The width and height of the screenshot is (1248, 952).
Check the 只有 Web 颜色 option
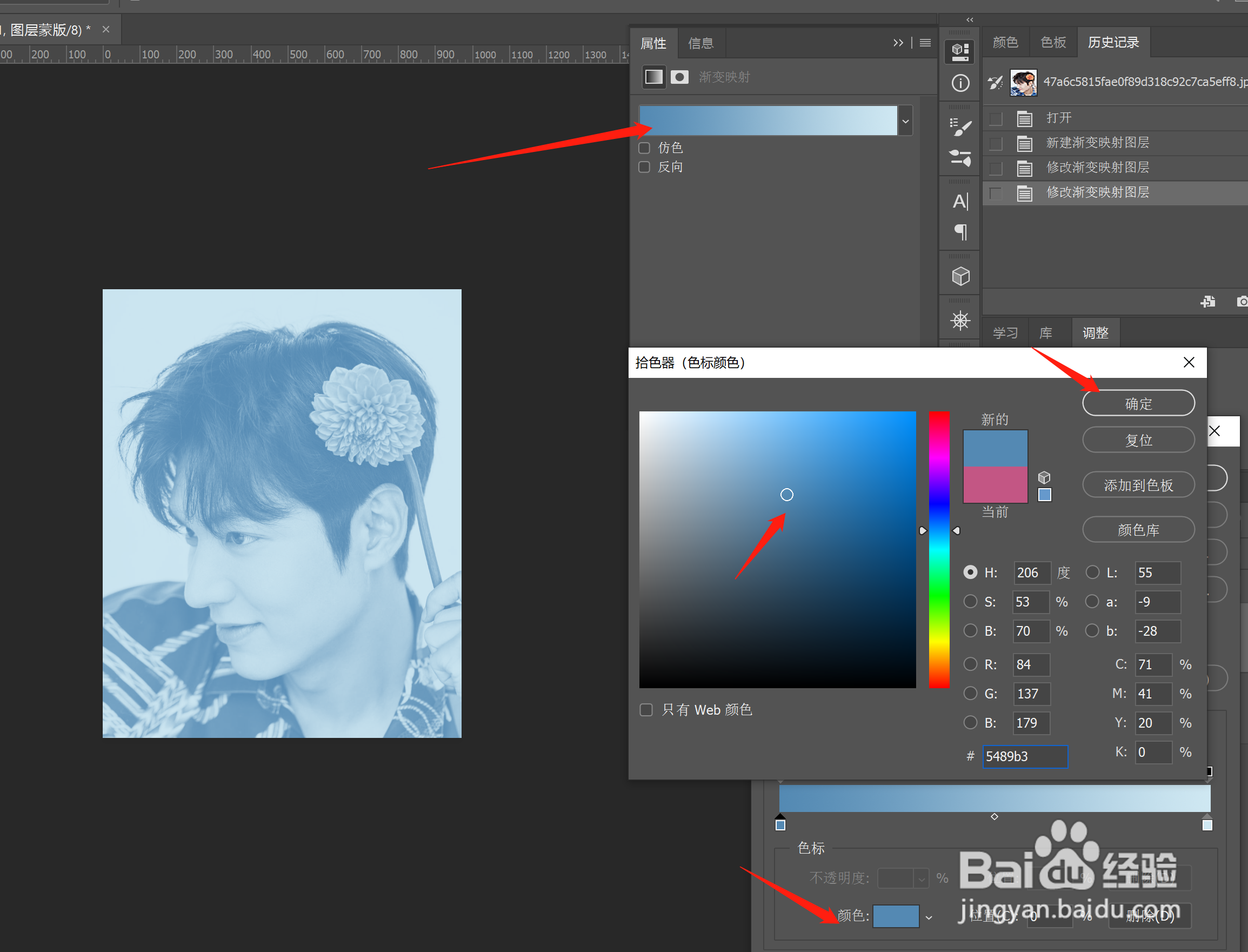(x=646, y=709)
